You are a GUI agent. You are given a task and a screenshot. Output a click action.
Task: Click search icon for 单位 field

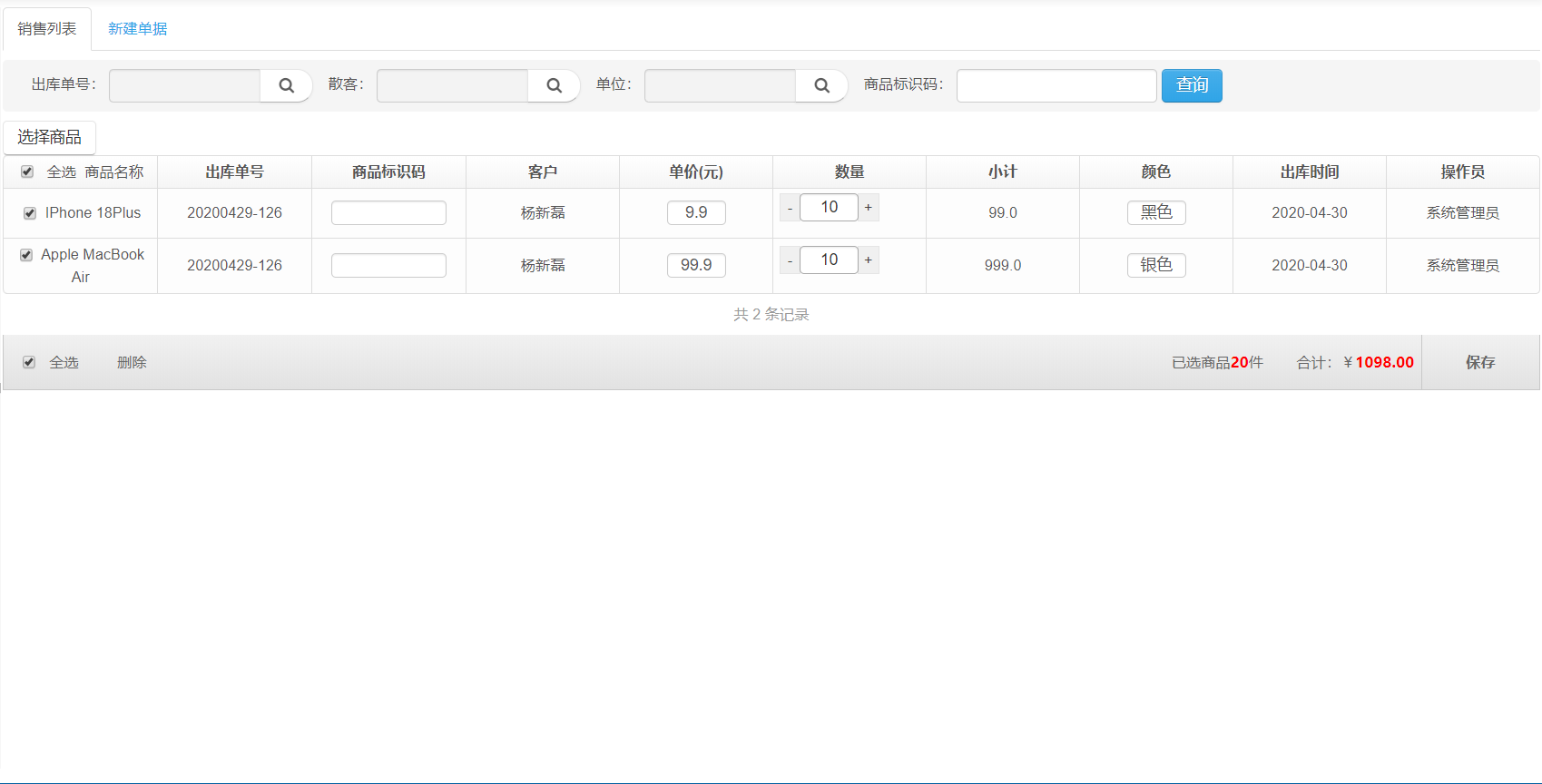(x=821, y=85)
